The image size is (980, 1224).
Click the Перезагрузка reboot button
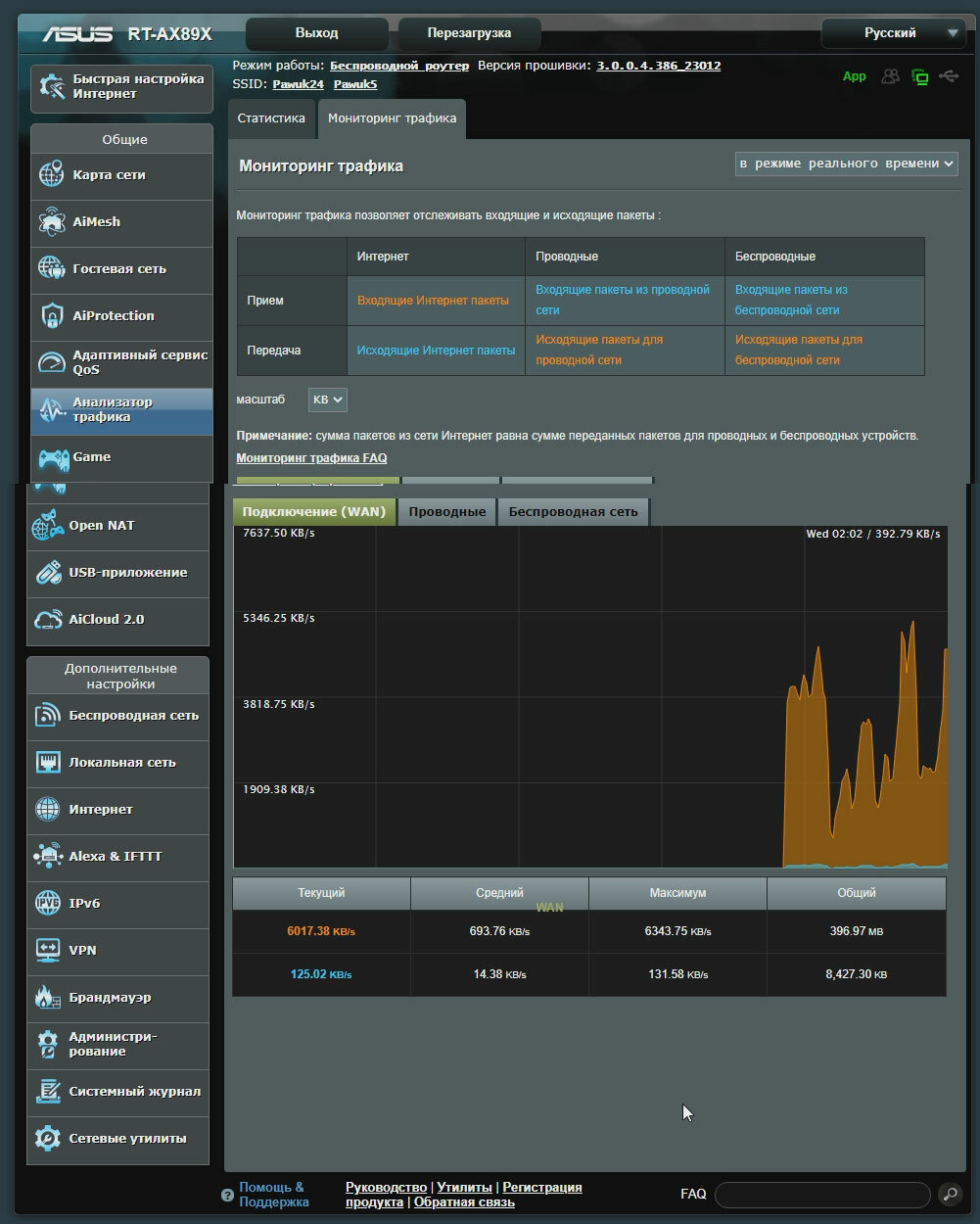click(x=469, y=33)
